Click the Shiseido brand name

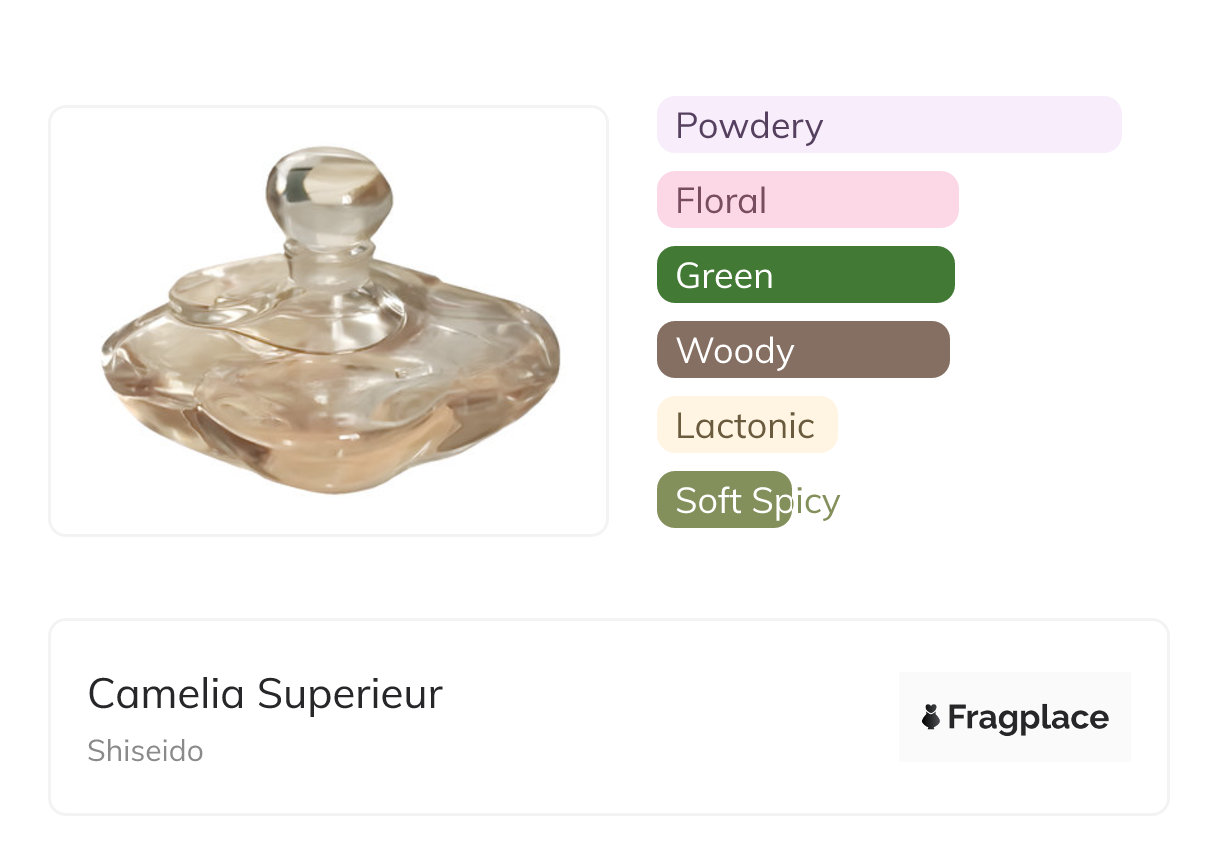click(145, 751)
